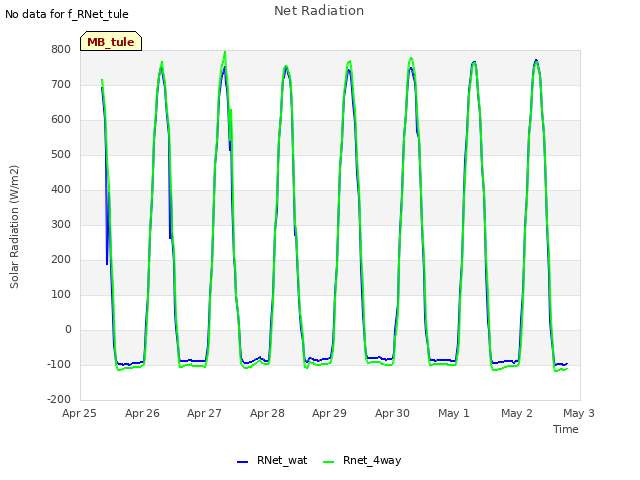Image resolution: width=640 pixels, height=480 pixels.
Task: Select the Net Radiation chart title
Action: tap(319, 11)
